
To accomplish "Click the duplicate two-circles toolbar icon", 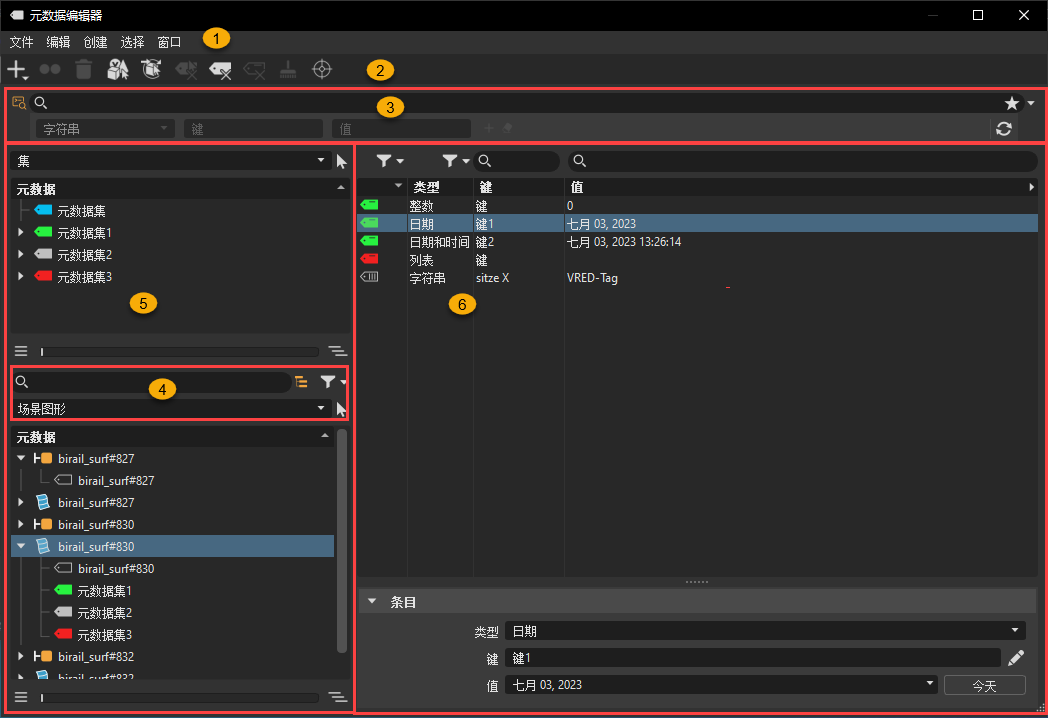I will click(x=50, y=69).
